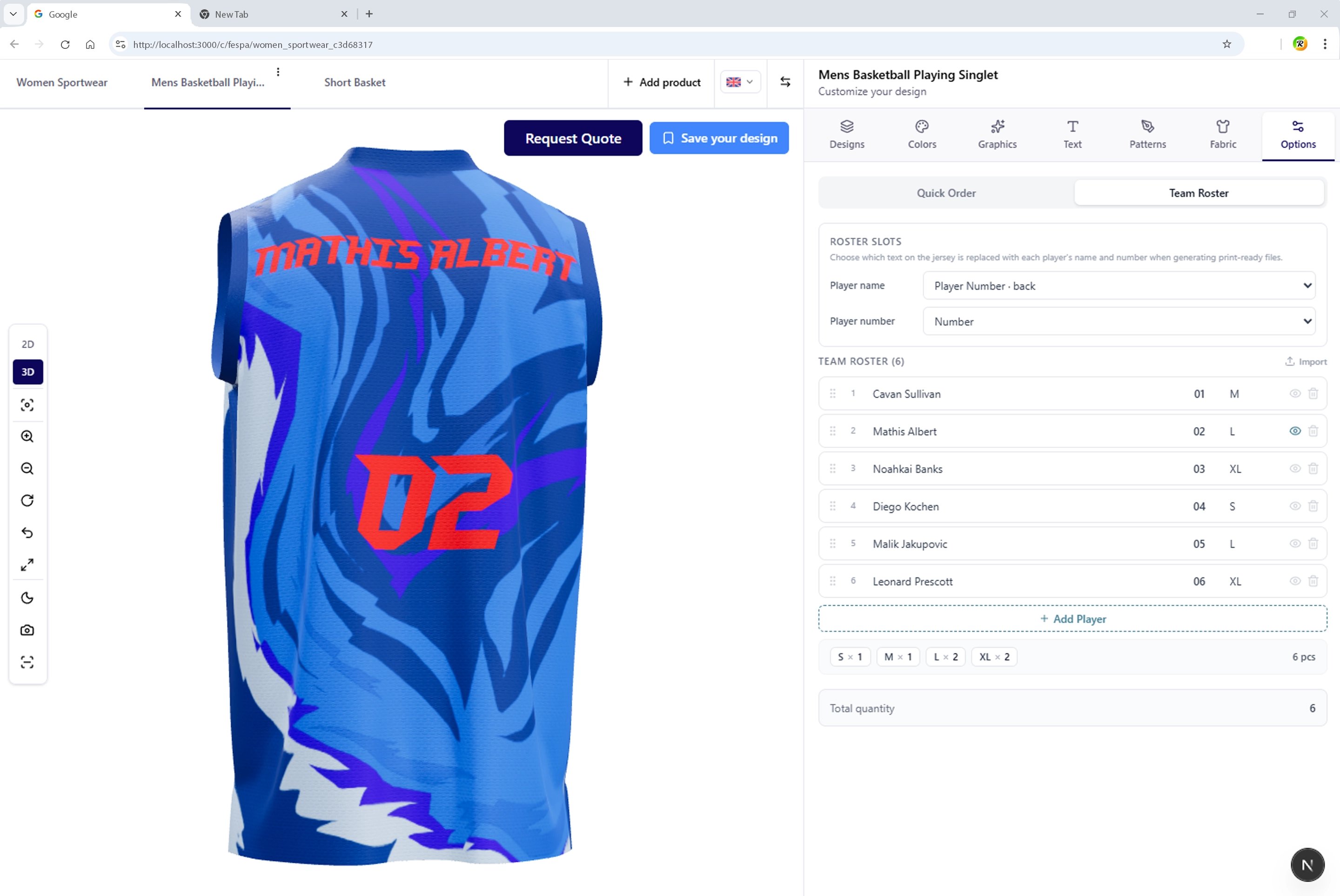Open the Colors tab
Screen dimensions: 1340x896
(x=922, y=135)
